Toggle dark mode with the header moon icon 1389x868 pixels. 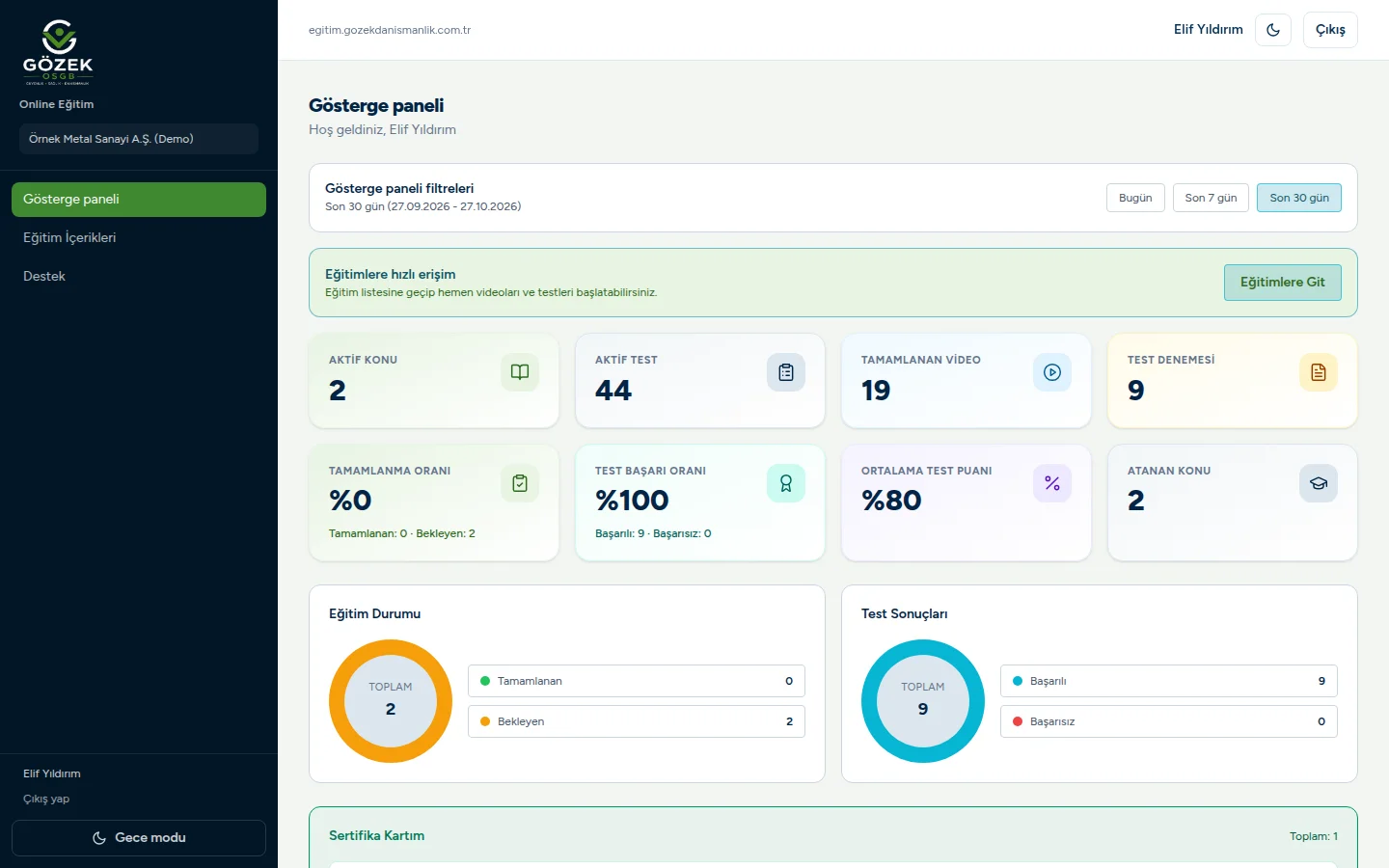pos(1273,30)
